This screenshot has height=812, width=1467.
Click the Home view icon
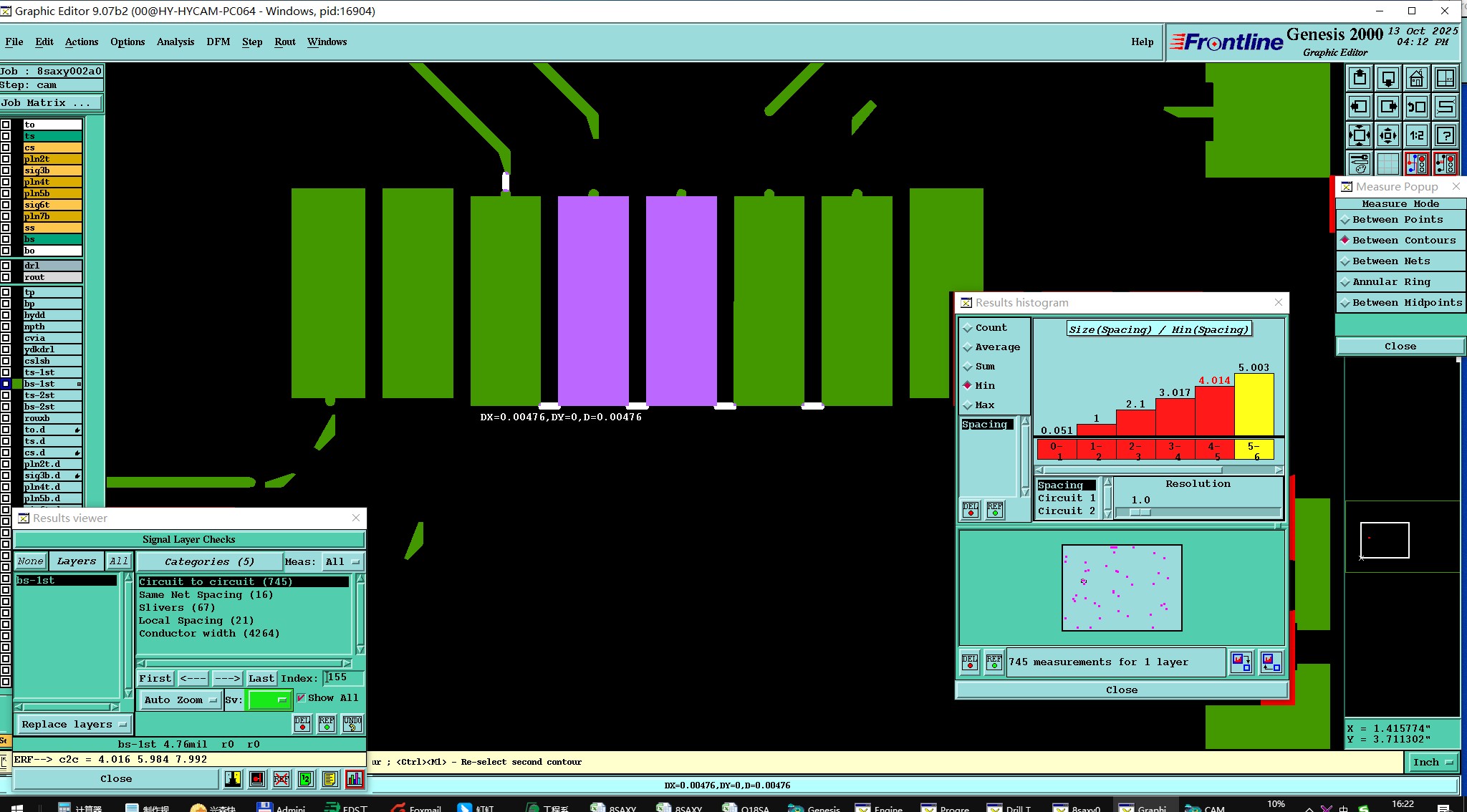(1416, 78)
